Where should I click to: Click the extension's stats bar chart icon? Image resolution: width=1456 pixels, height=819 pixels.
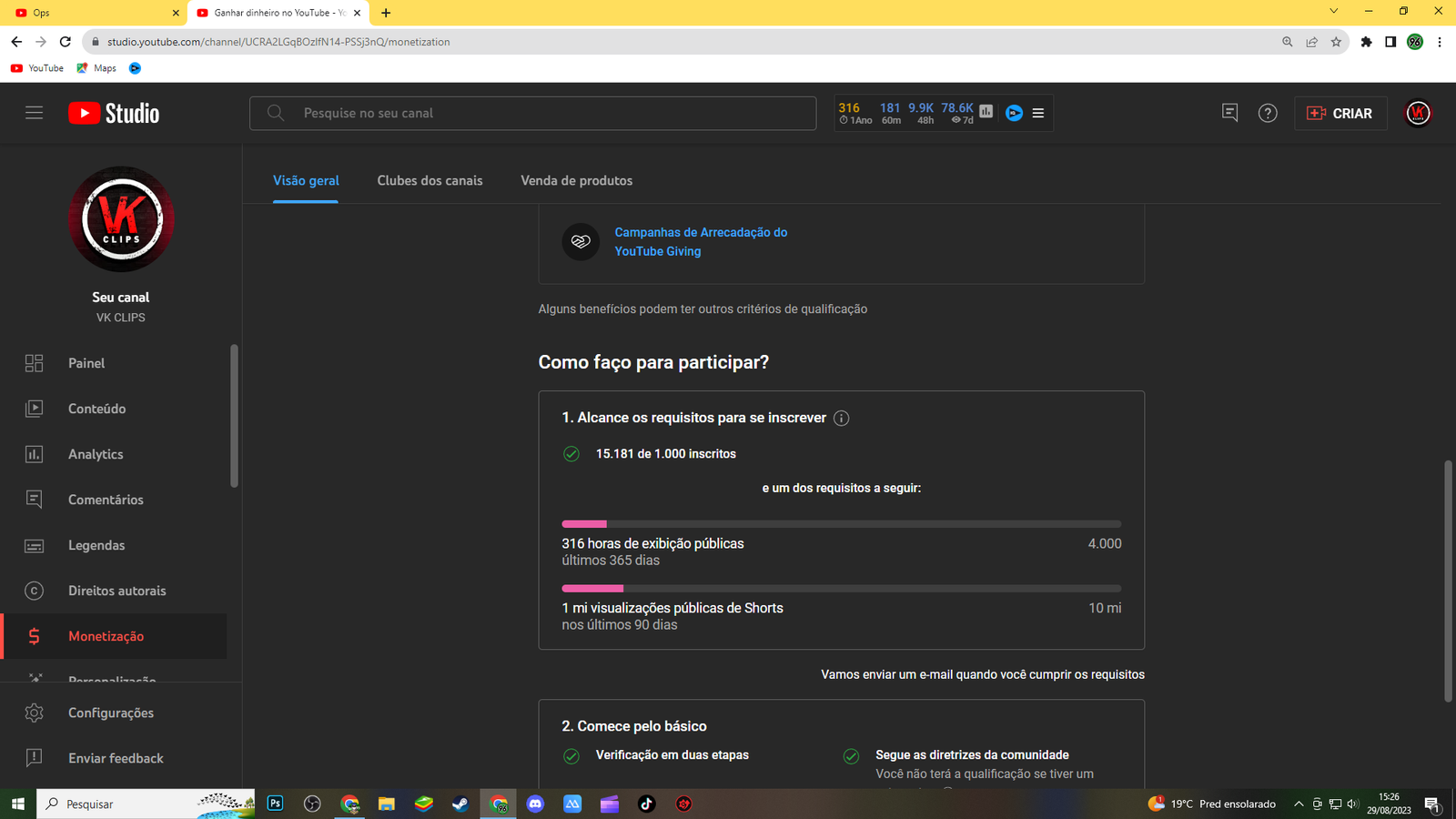tap(986, 111)
